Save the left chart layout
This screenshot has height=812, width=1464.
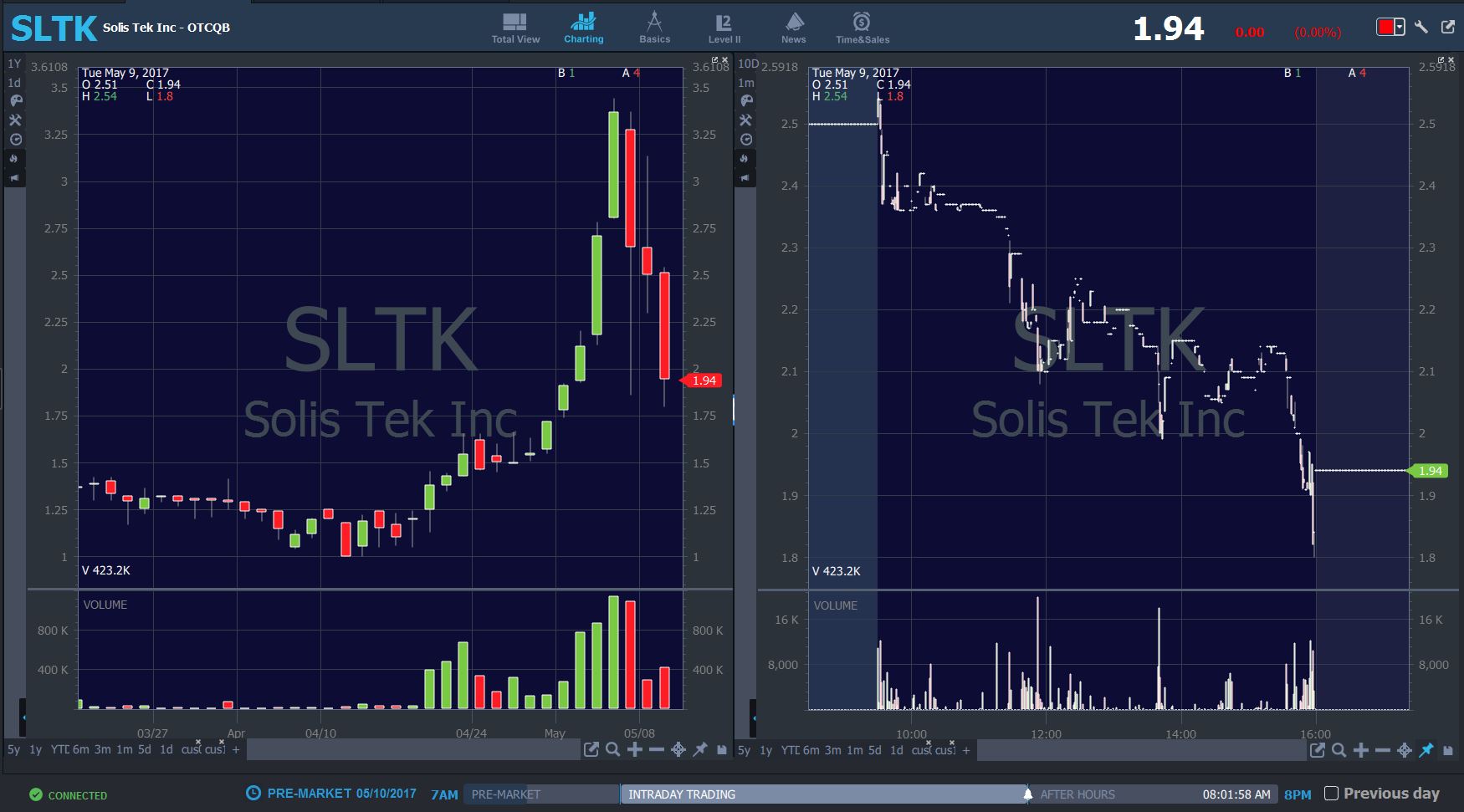[x=722, y=749]
